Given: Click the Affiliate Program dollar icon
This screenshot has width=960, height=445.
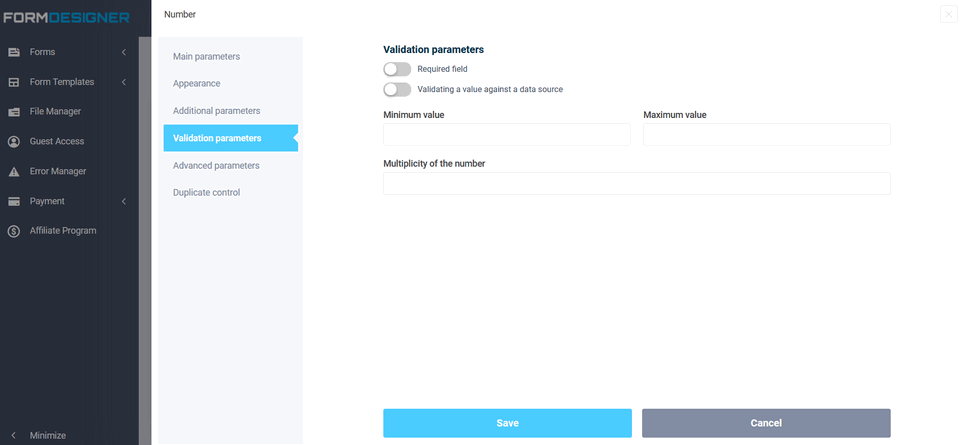Looking at the screenshot, I should click(x=14, y=231).
